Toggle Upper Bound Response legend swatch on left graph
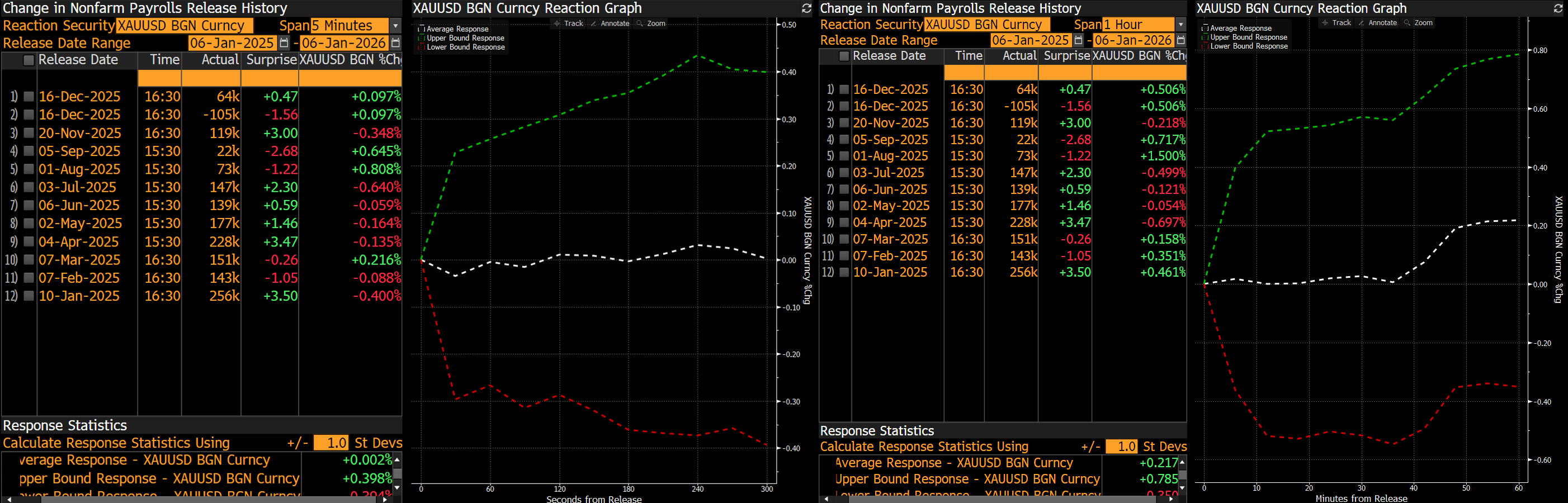This screenshot has width=1568, height=503. click(421, 39)
